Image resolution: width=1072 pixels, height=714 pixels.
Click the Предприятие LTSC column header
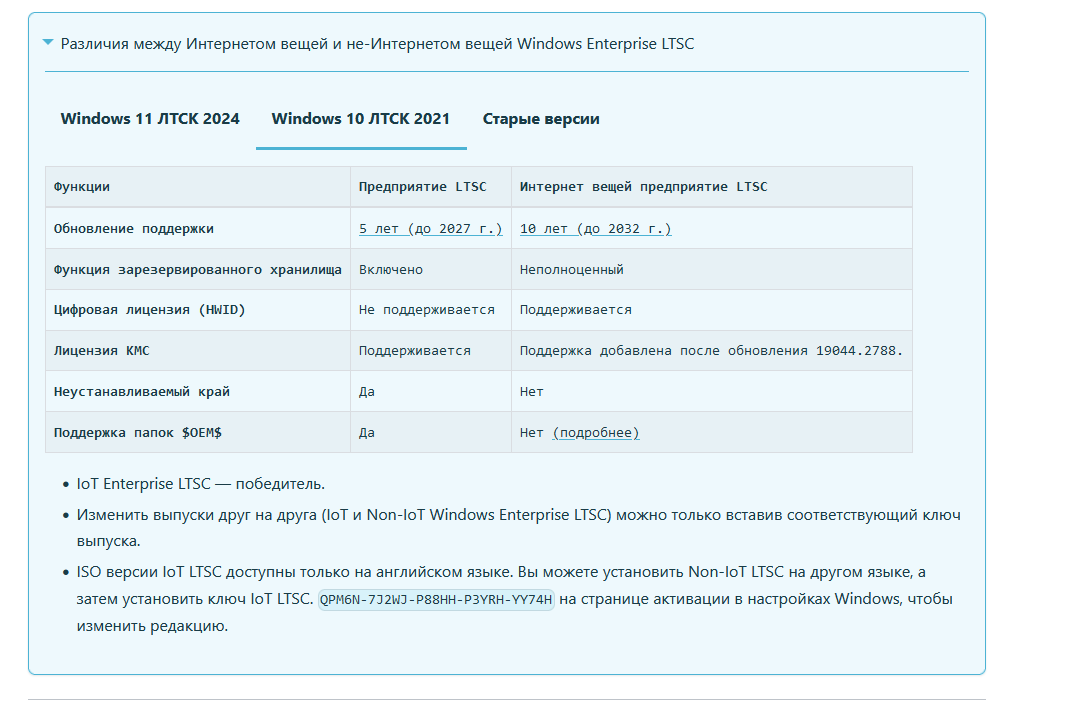431,187
